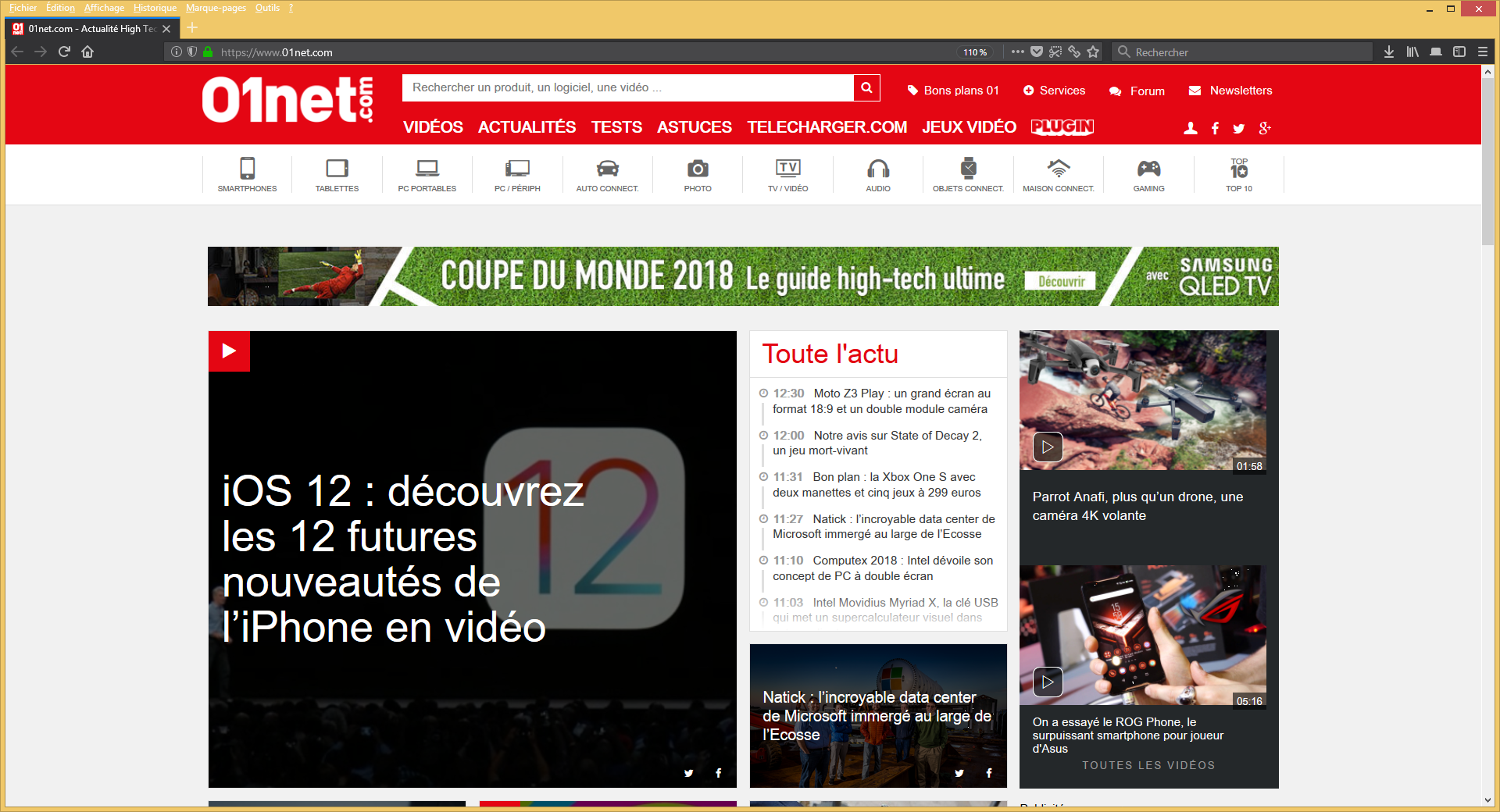This screenshot has width=1500, height=812.
Task: Play the ROG Phone video
Action: tap(1048, 682)
